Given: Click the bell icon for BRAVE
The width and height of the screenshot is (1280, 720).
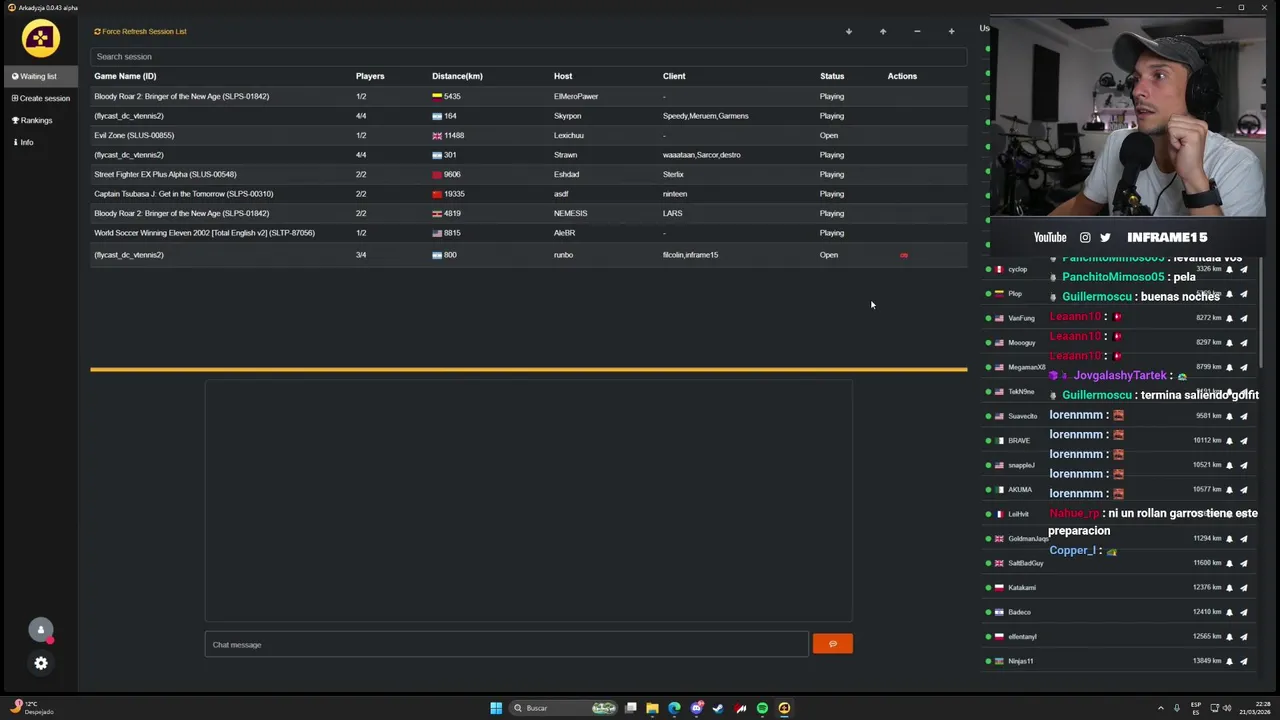Looking at the screenshot, I should tap(1229, 441).
